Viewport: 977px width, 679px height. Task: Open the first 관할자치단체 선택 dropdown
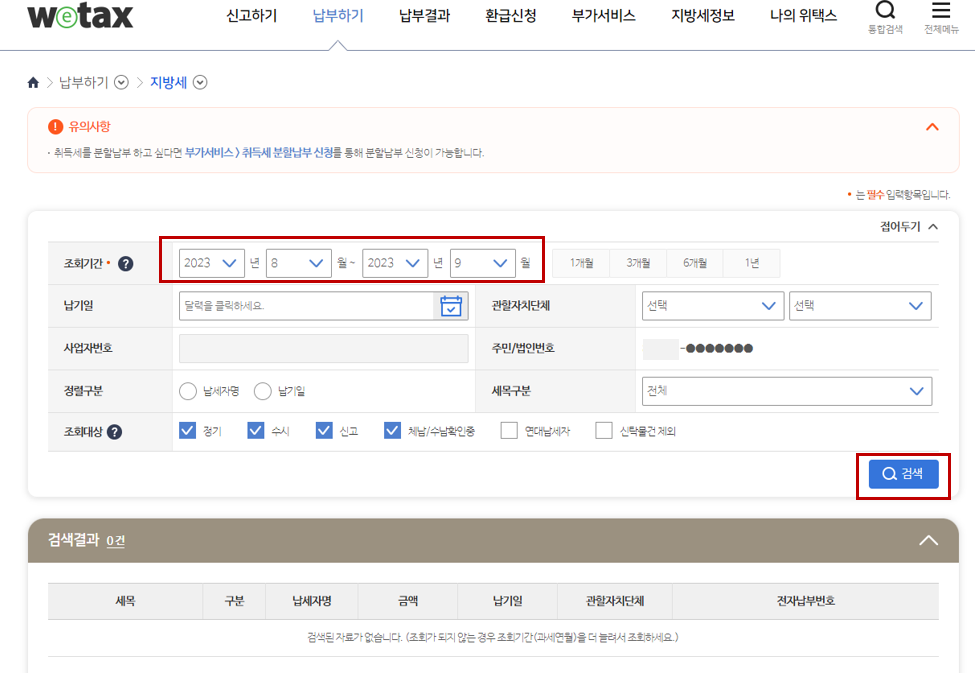(x=712, y=306)
